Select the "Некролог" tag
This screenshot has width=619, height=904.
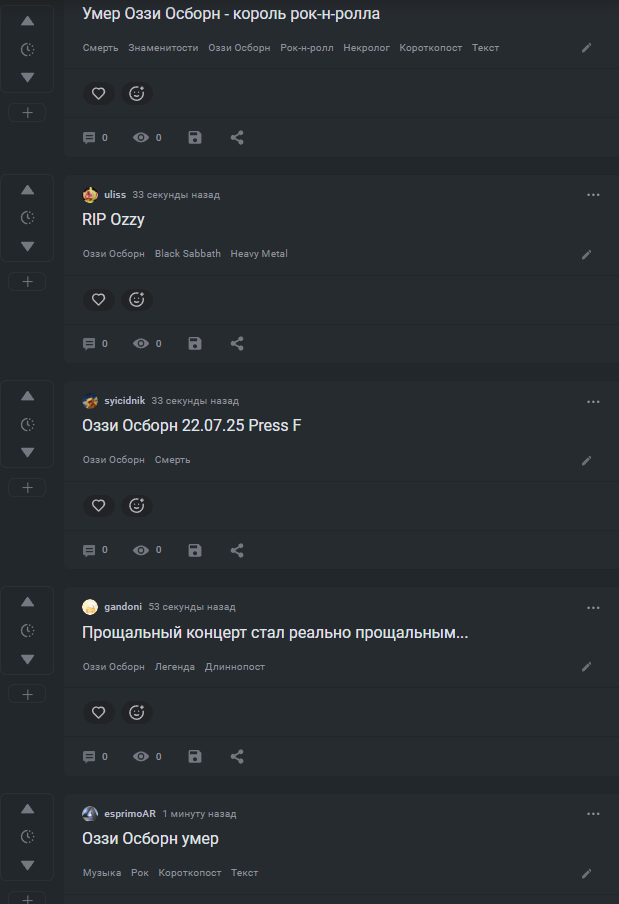tap(366, 48)
